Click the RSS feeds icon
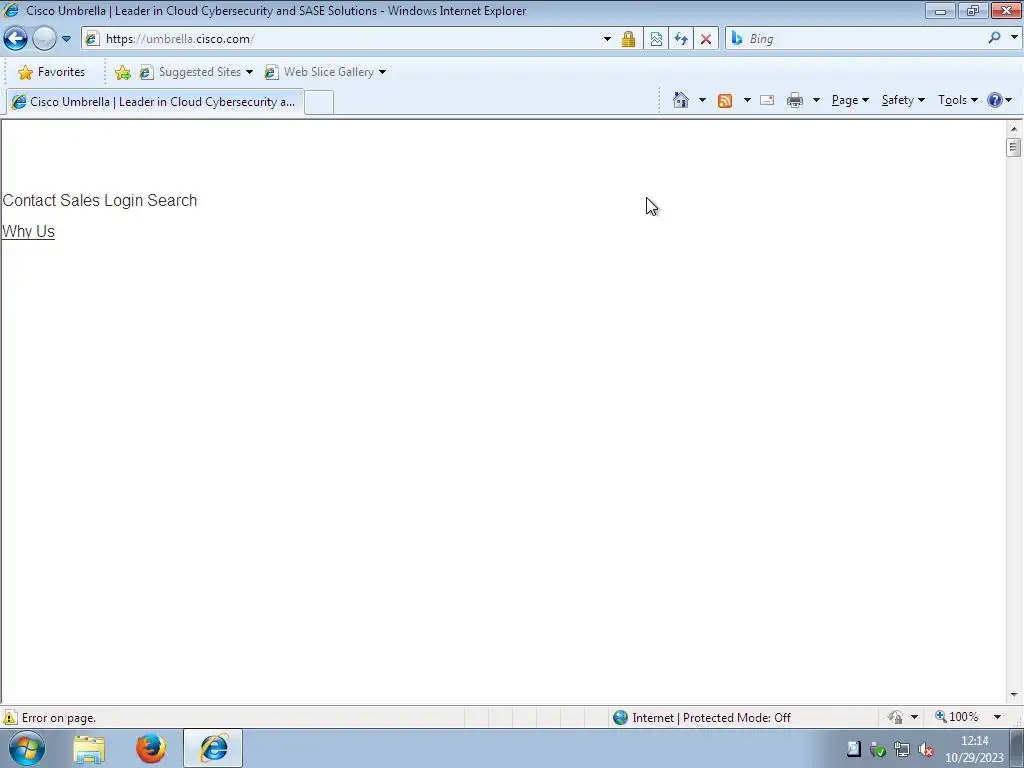The height and width of the screenshot is (768, 1024). point(725,100)
